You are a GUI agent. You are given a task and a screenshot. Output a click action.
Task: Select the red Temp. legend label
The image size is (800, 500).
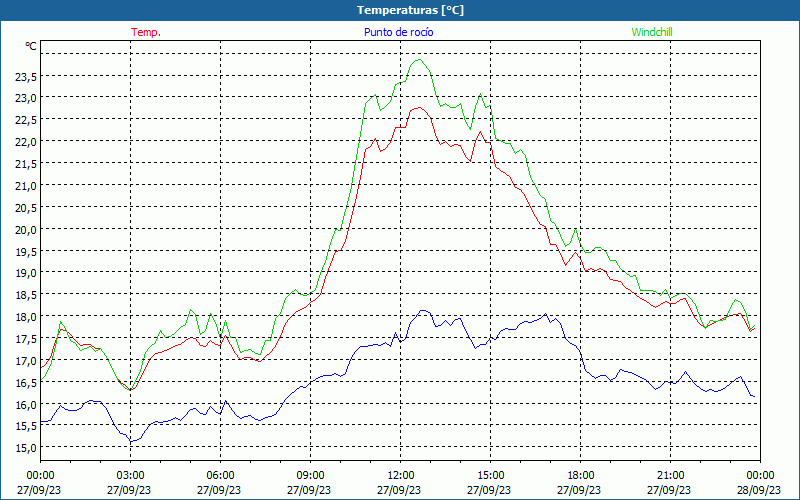146,32
